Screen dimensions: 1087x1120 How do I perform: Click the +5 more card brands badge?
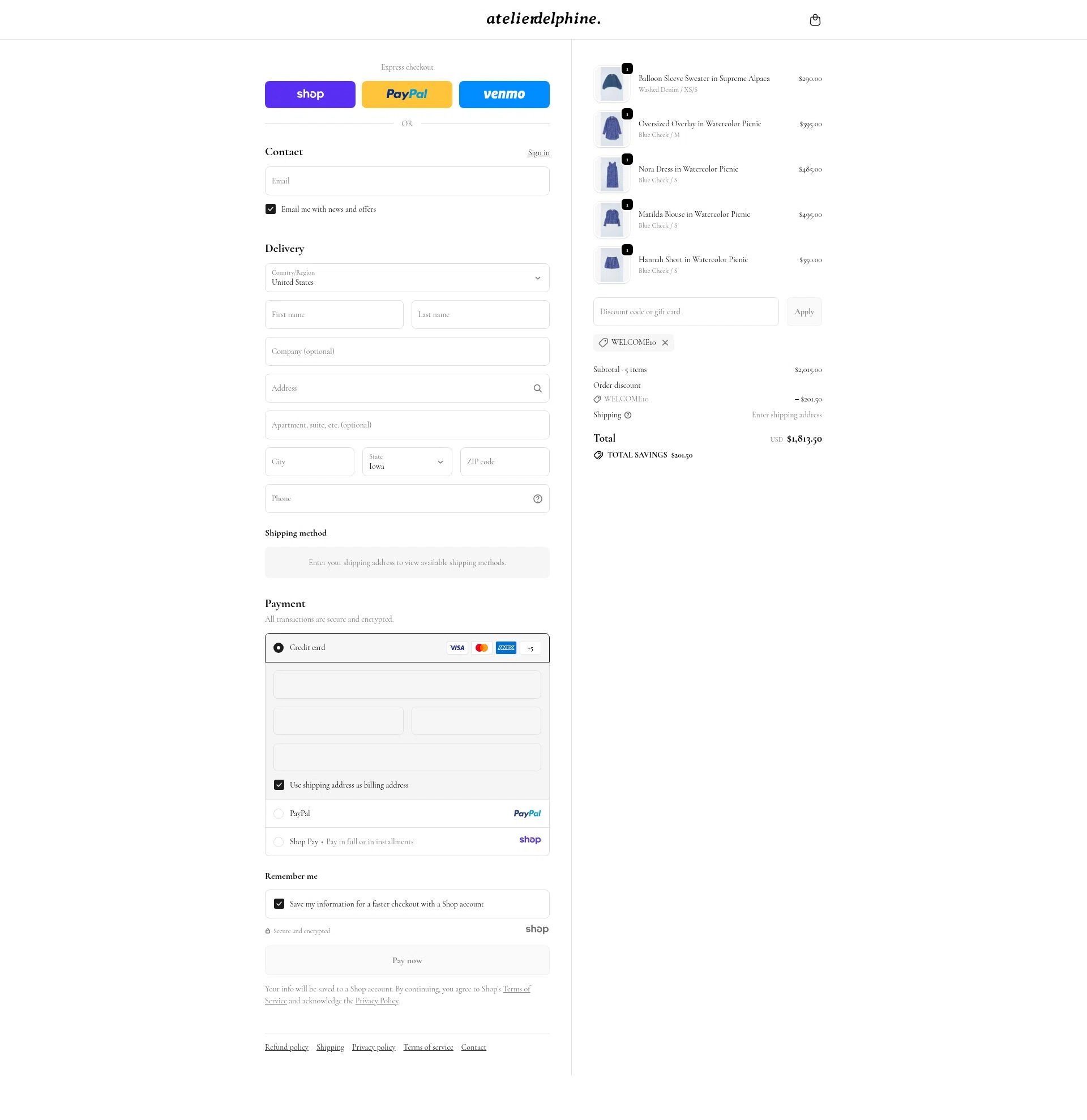[x=530, y=648]
